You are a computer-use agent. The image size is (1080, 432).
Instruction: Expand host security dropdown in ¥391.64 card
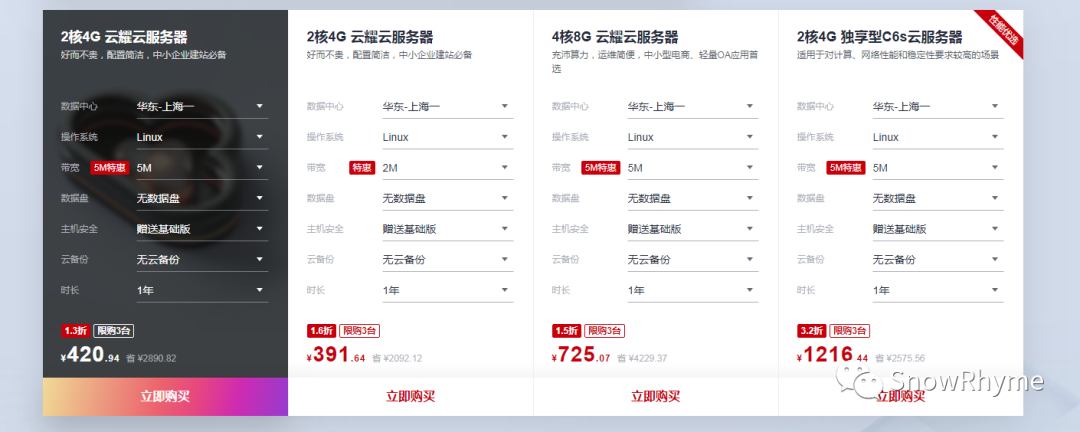(x=448, y=229)
